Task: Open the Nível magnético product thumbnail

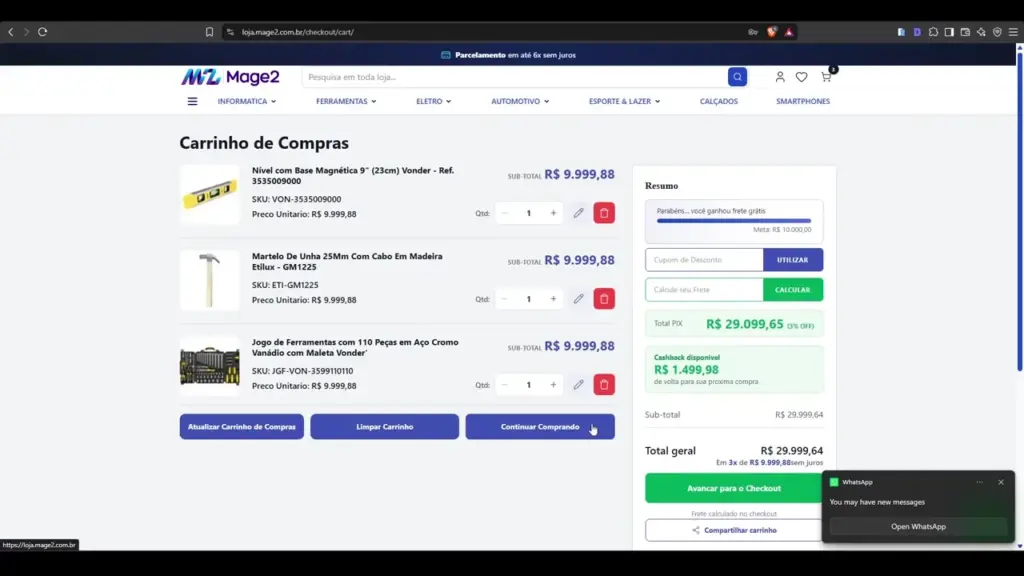Action: click(210, 195)
